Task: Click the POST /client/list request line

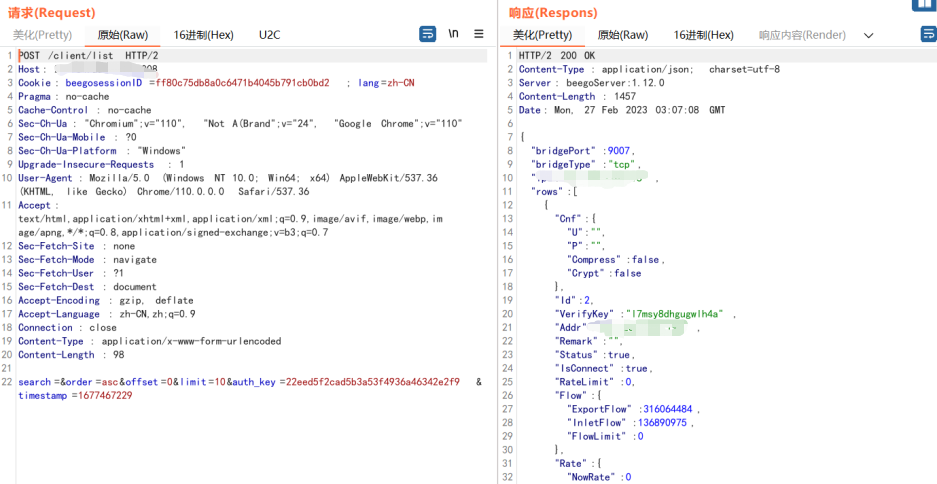Action: (88, 56)
